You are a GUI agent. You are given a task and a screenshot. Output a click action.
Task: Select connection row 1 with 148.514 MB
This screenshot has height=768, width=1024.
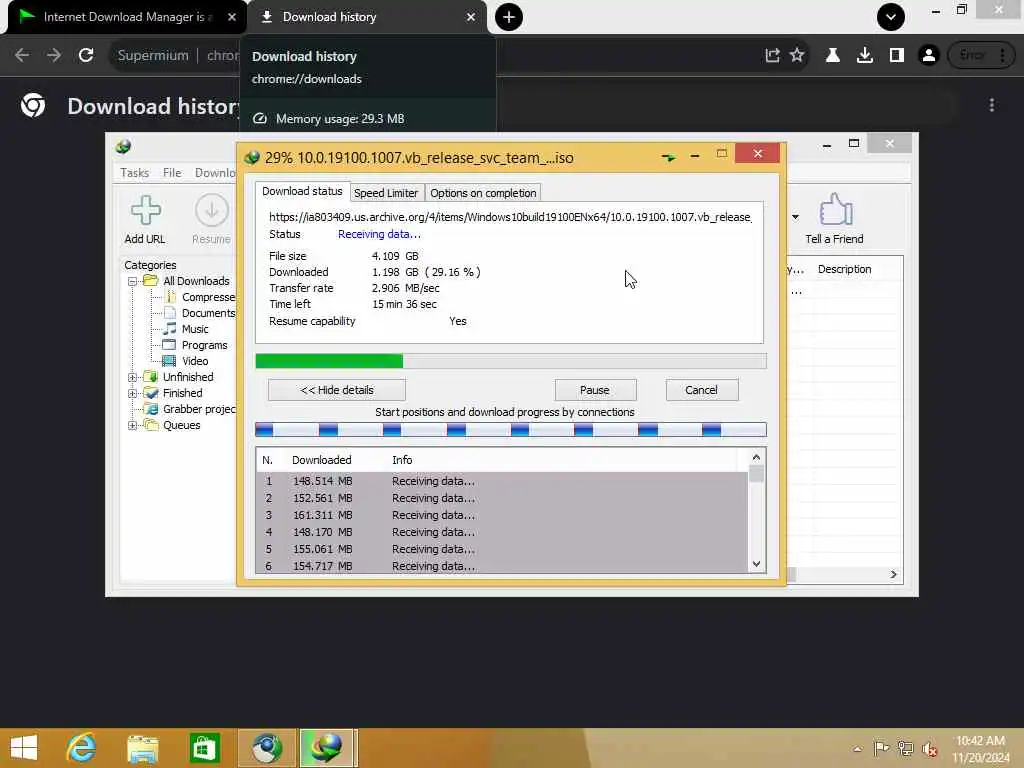502,481
